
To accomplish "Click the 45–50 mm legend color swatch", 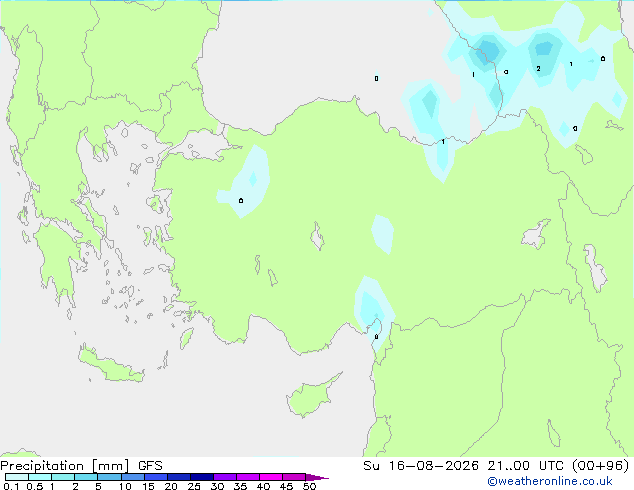I will click(x=294, y=477).
